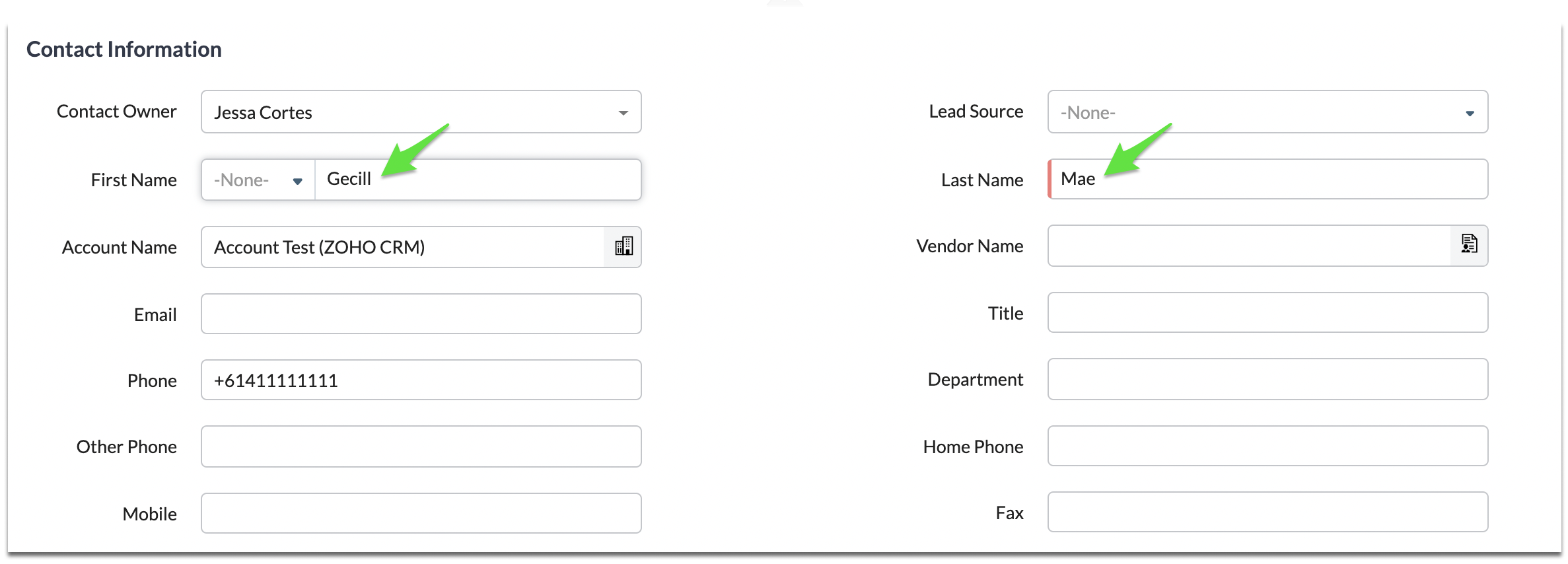This screenshot has height=564, width=1568.
Task: Click the Fax label
Action: click(x=1010, y=513)
